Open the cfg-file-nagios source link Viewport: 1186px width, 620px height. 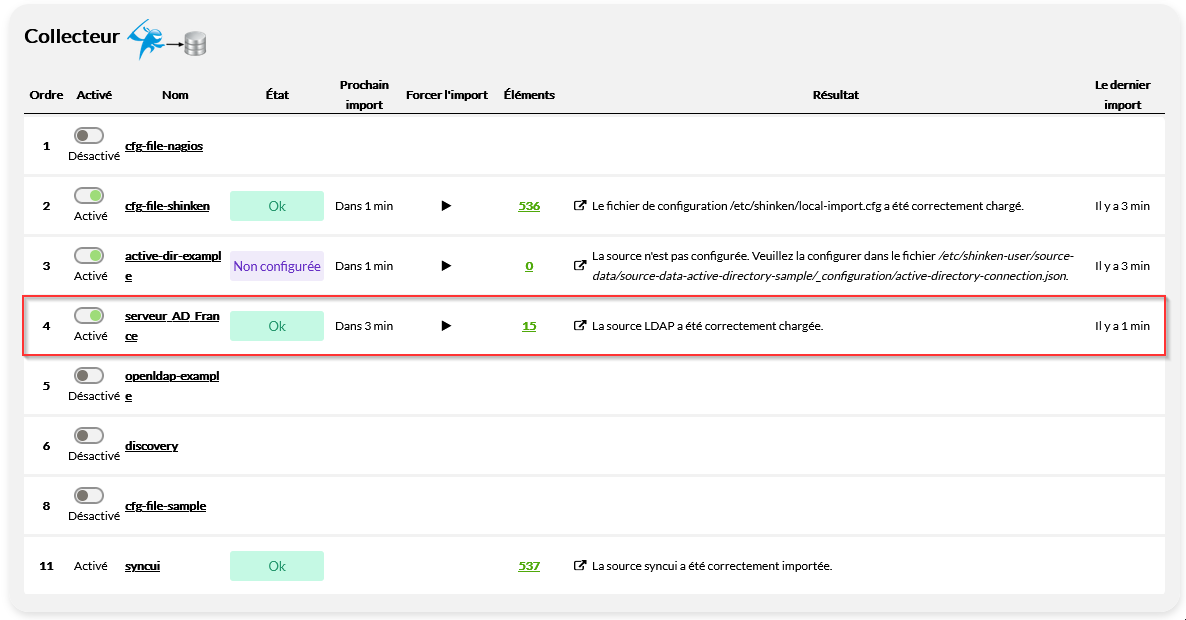pyautogui.click(x=164, y=146)
